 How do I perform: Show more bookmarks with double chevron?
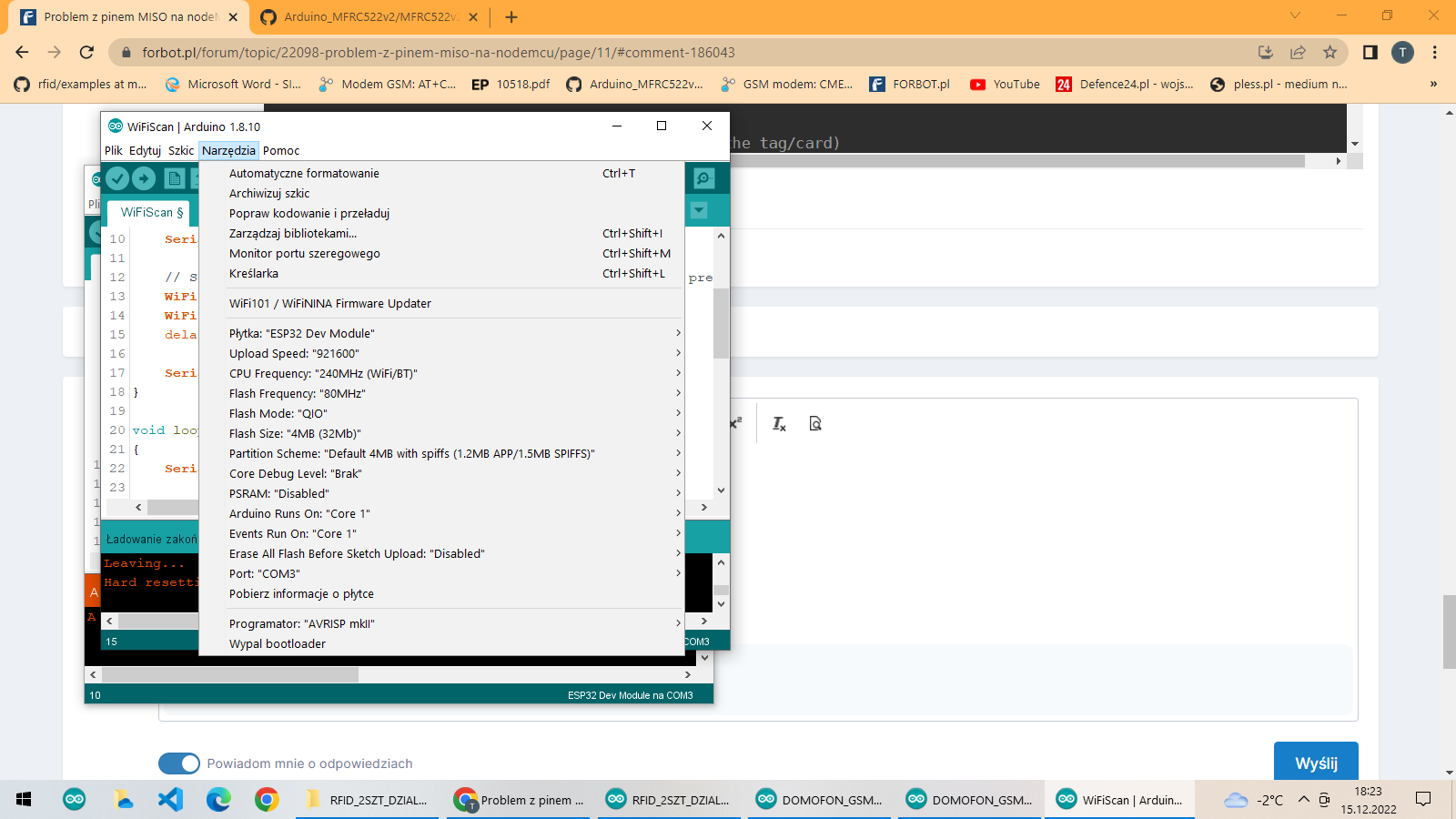(1433, 84)
